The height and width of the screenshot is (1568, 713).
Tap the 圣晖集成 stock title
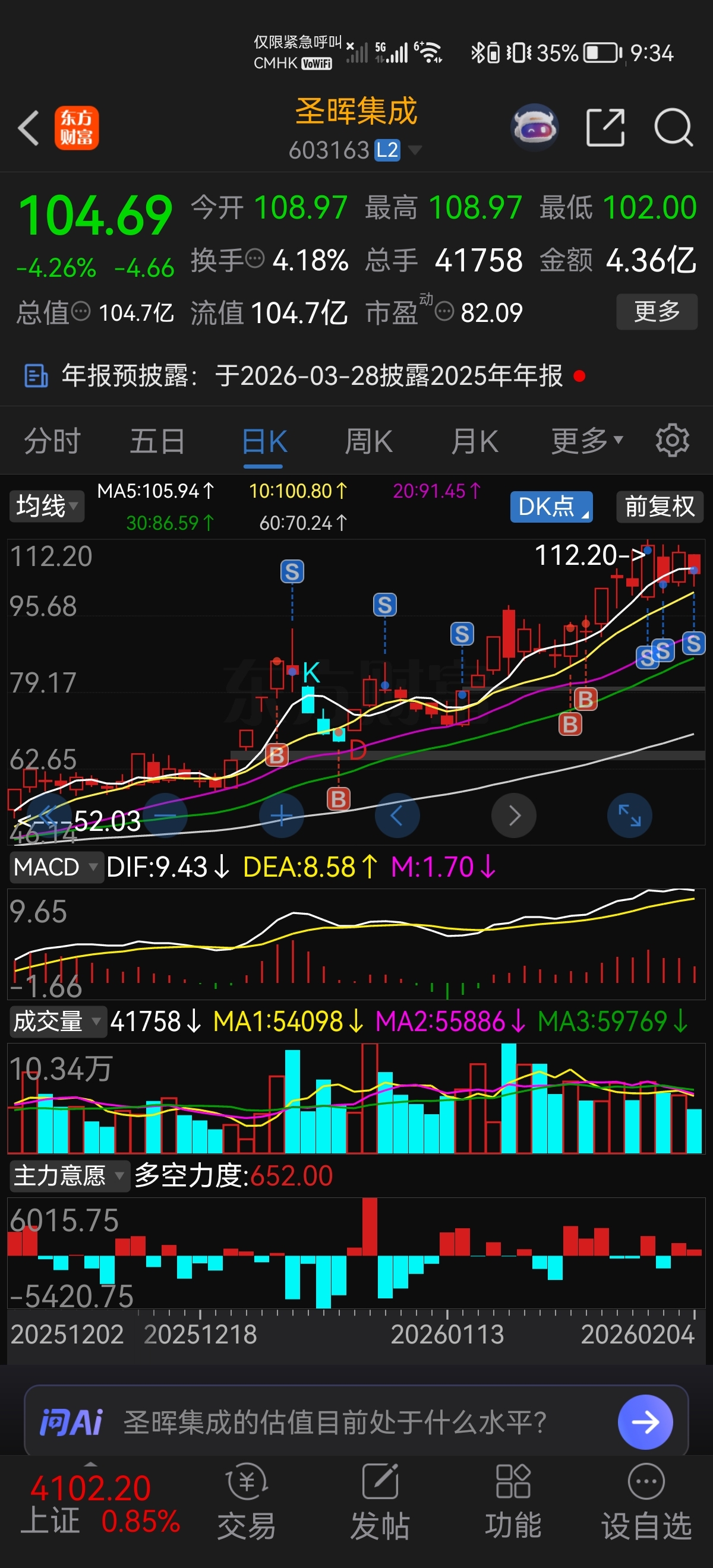click(x=356, y=112)
